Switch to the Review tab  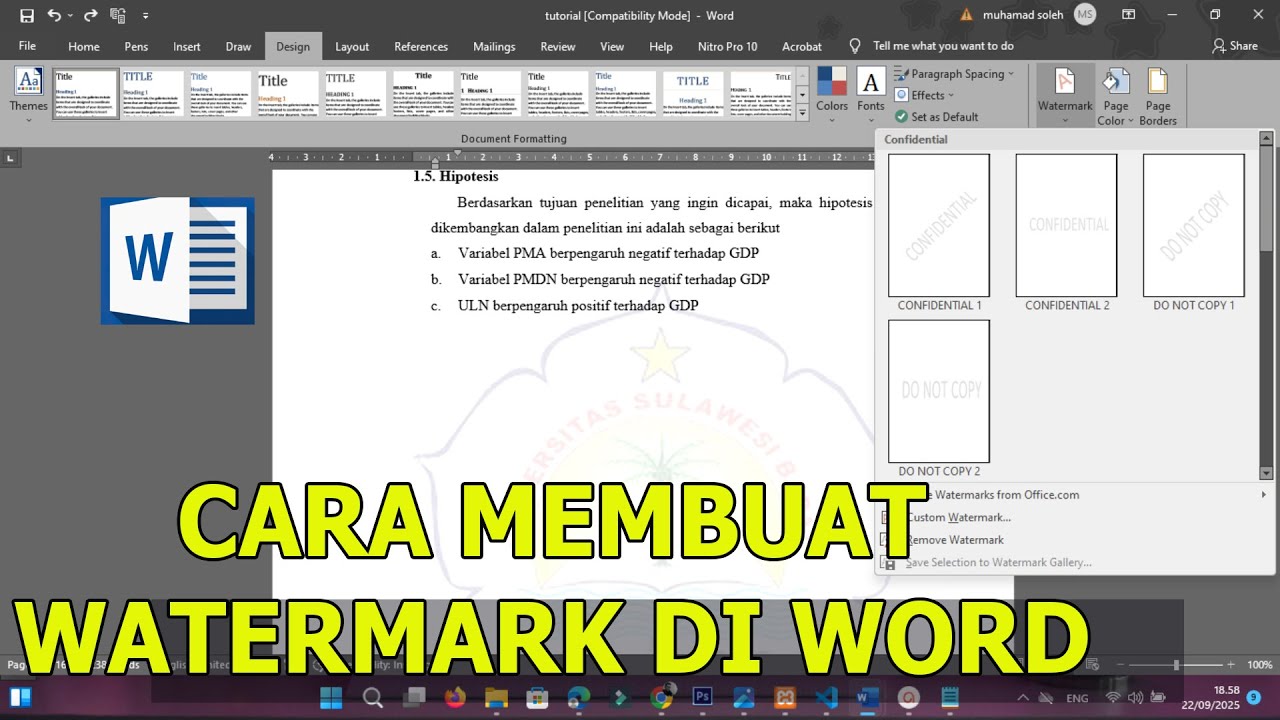(x=558, y=46)
